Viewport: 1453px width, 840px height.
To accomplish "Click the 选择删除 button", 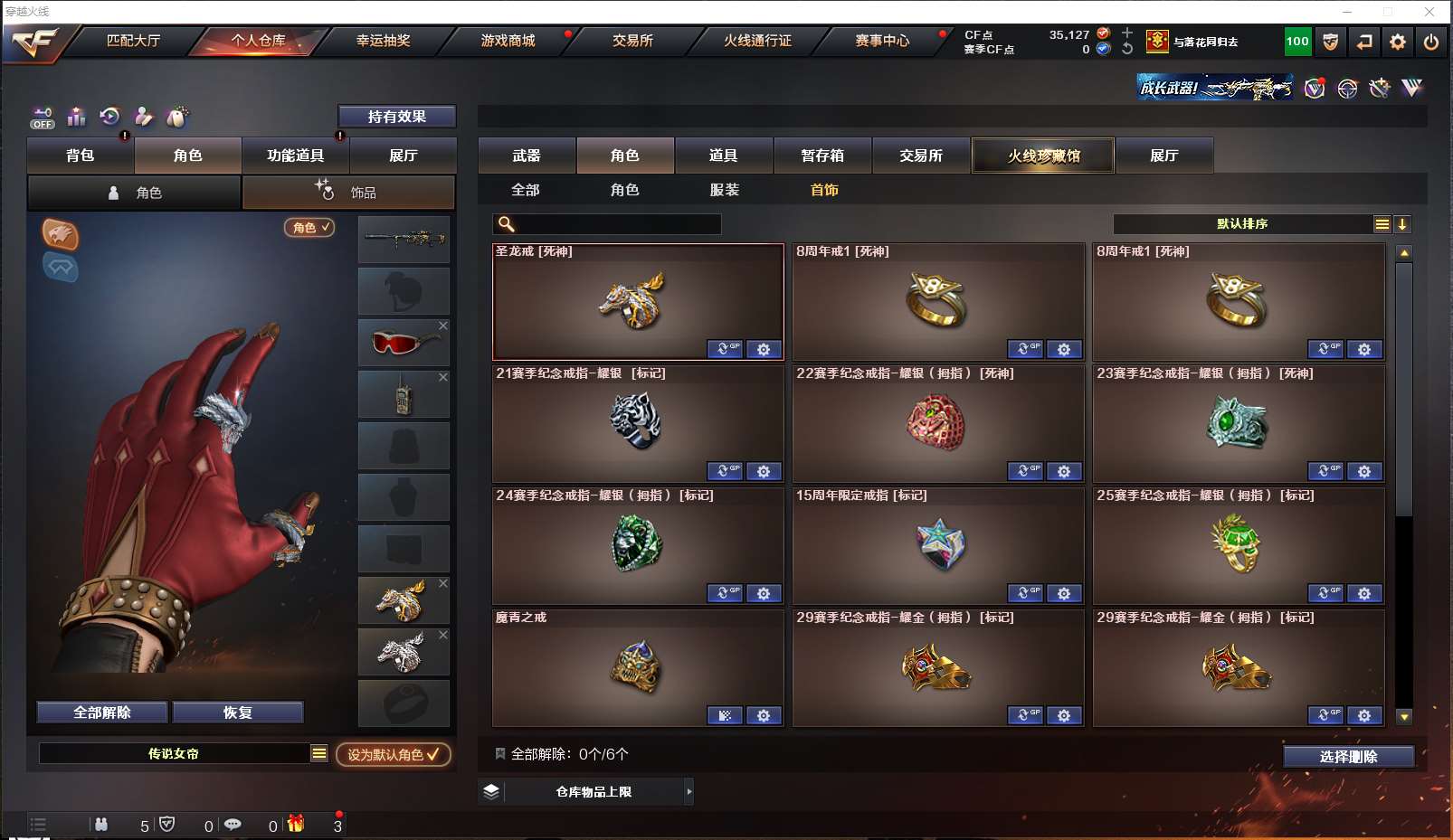I will (x=1348, y=757).
